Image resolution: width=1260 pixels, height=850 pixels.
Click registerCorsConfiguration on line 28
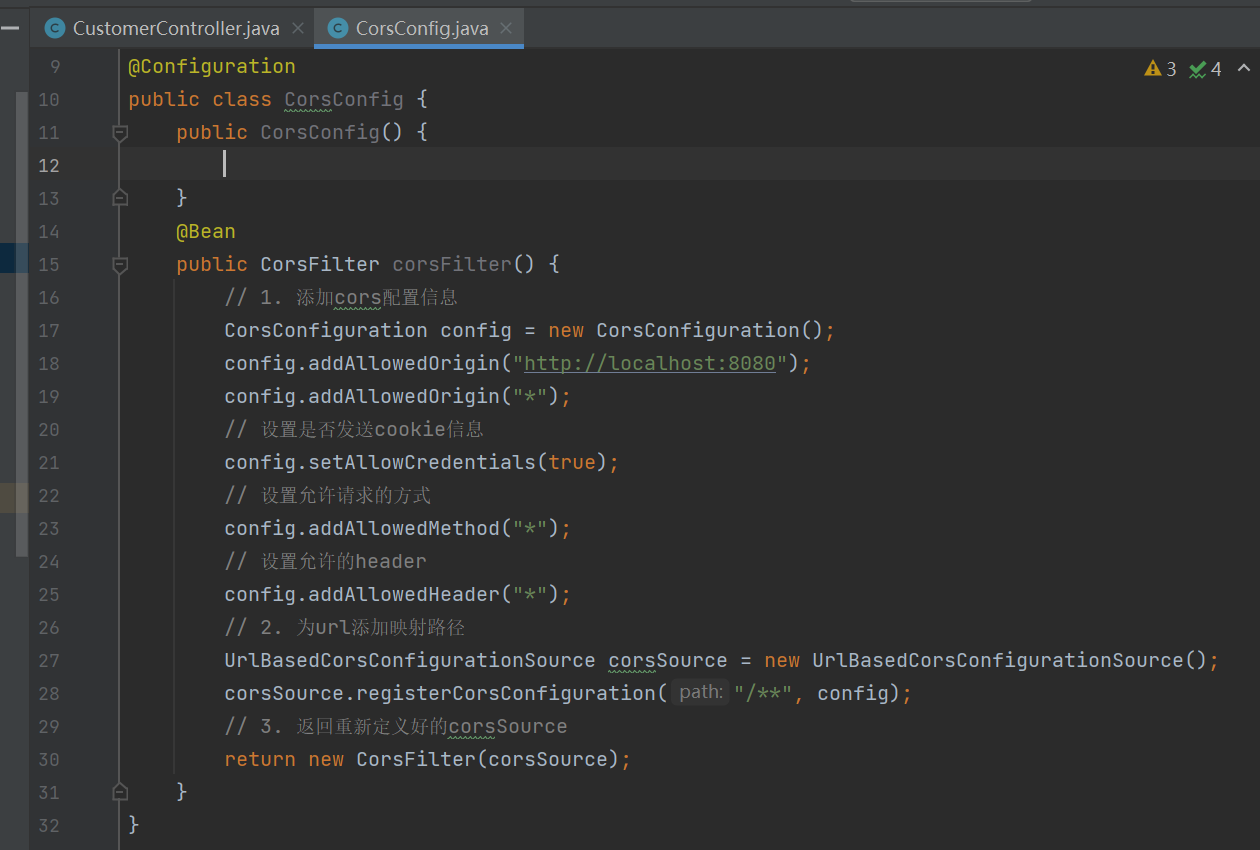506,694
